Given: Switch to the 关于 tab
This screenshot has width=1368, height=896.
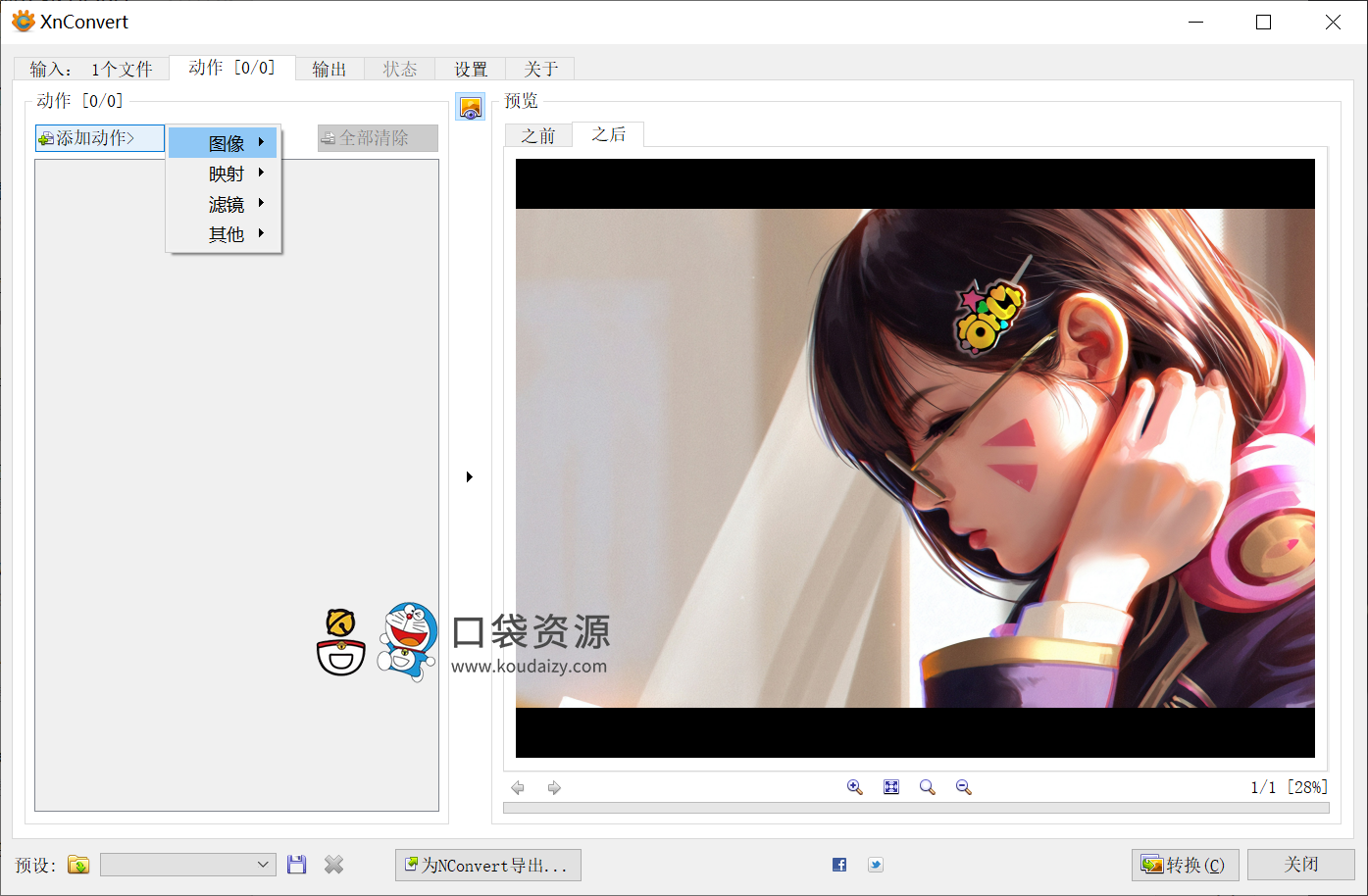Looking at the screenshot, I should [x=540, y=69].
